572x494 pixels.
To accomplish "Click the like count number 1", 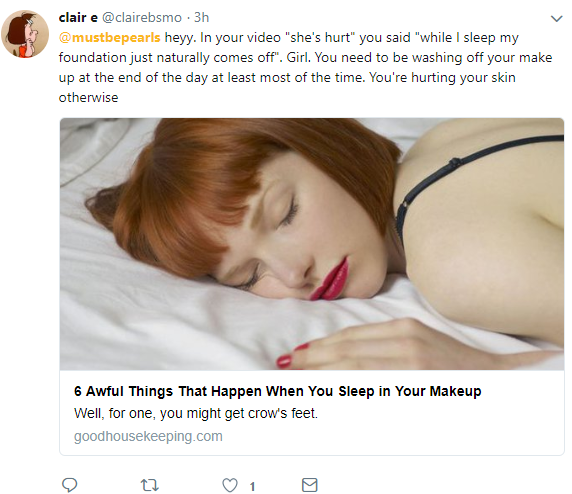I will (252, 486).
